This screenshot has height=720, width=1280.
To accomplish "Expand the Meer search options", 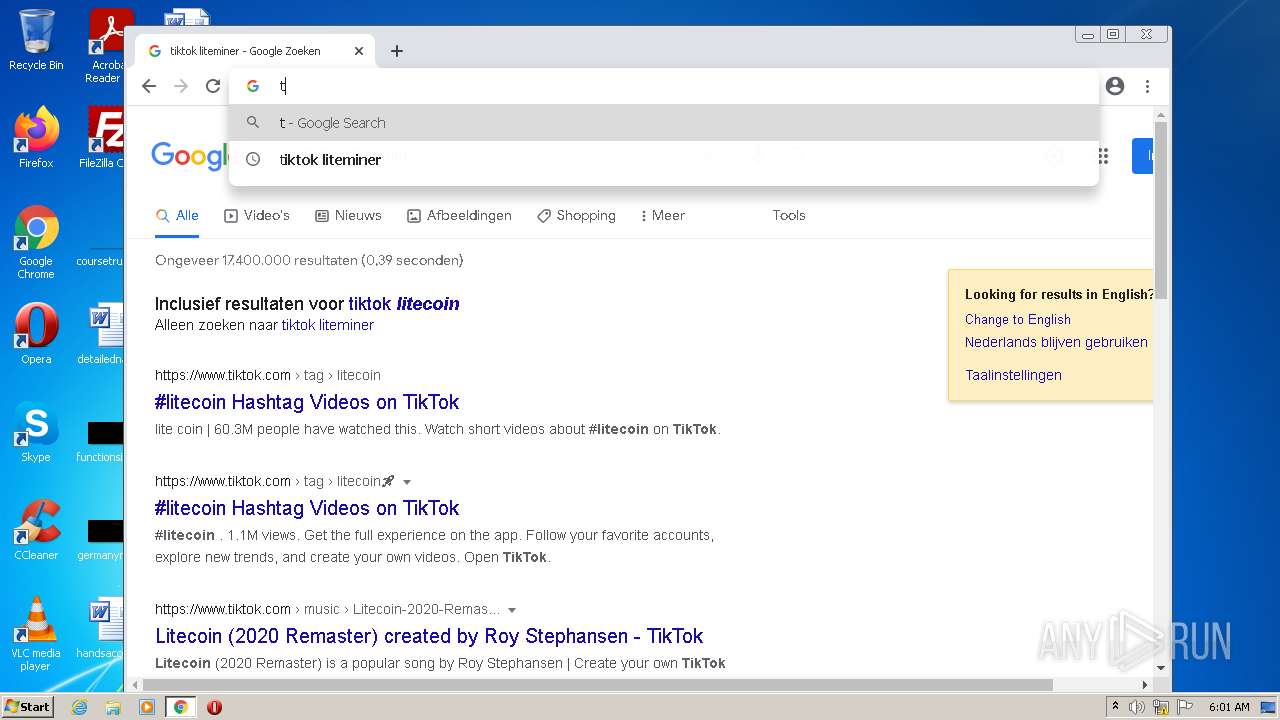I will (662, 215).
